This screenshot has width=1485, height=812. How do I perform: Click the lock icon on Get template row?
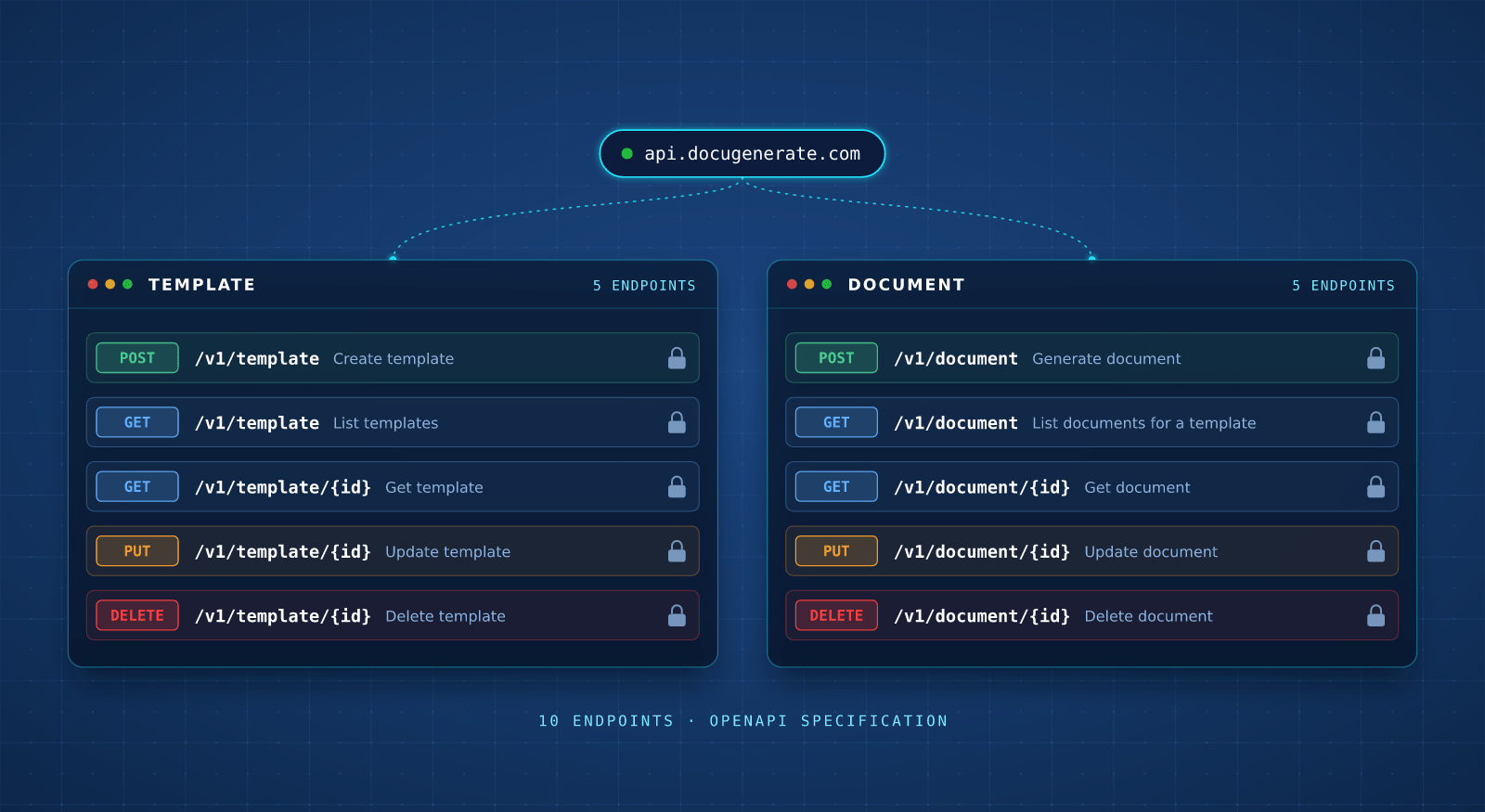(678, 486)
